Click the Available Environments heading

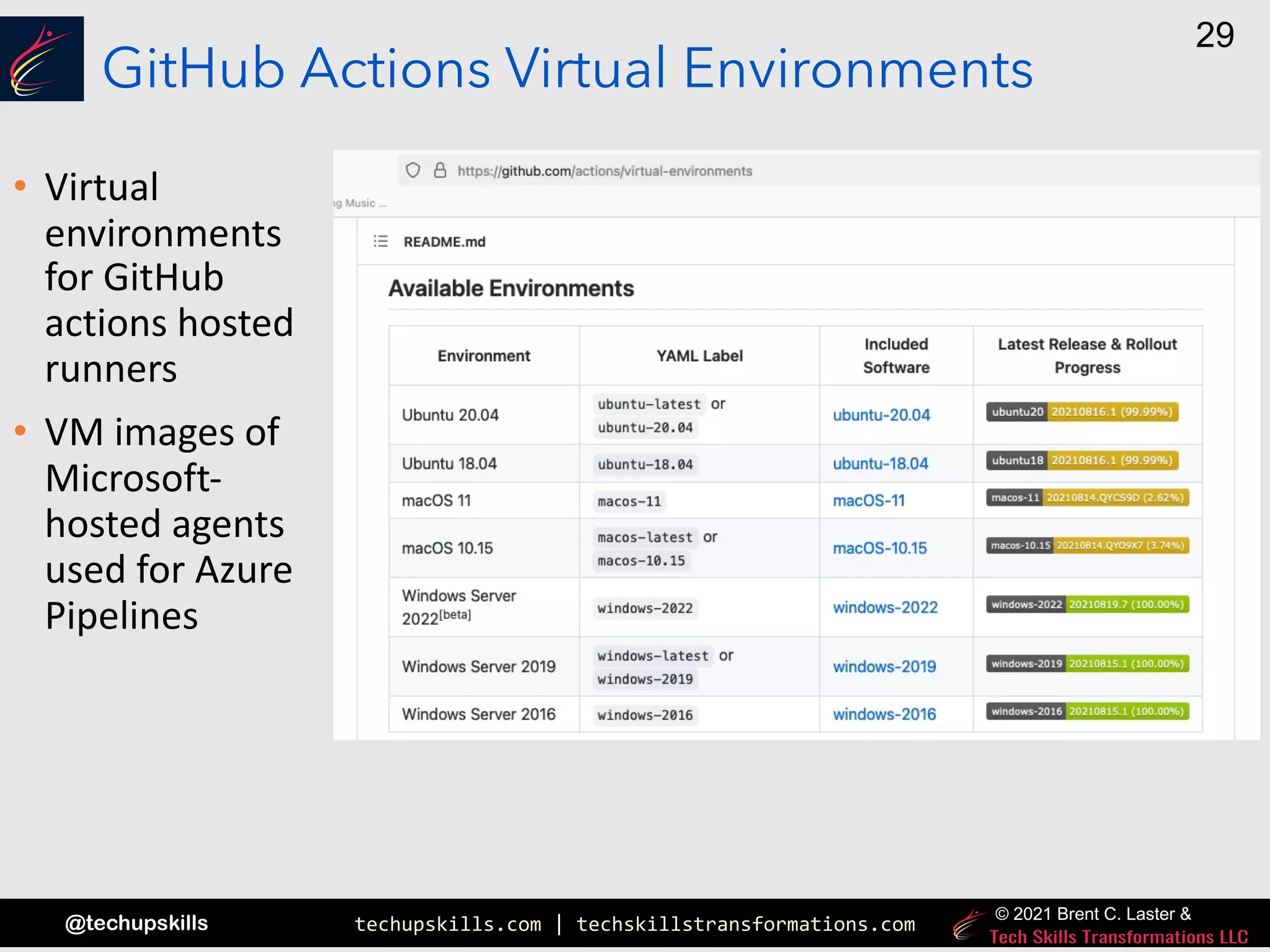[511, 288]
